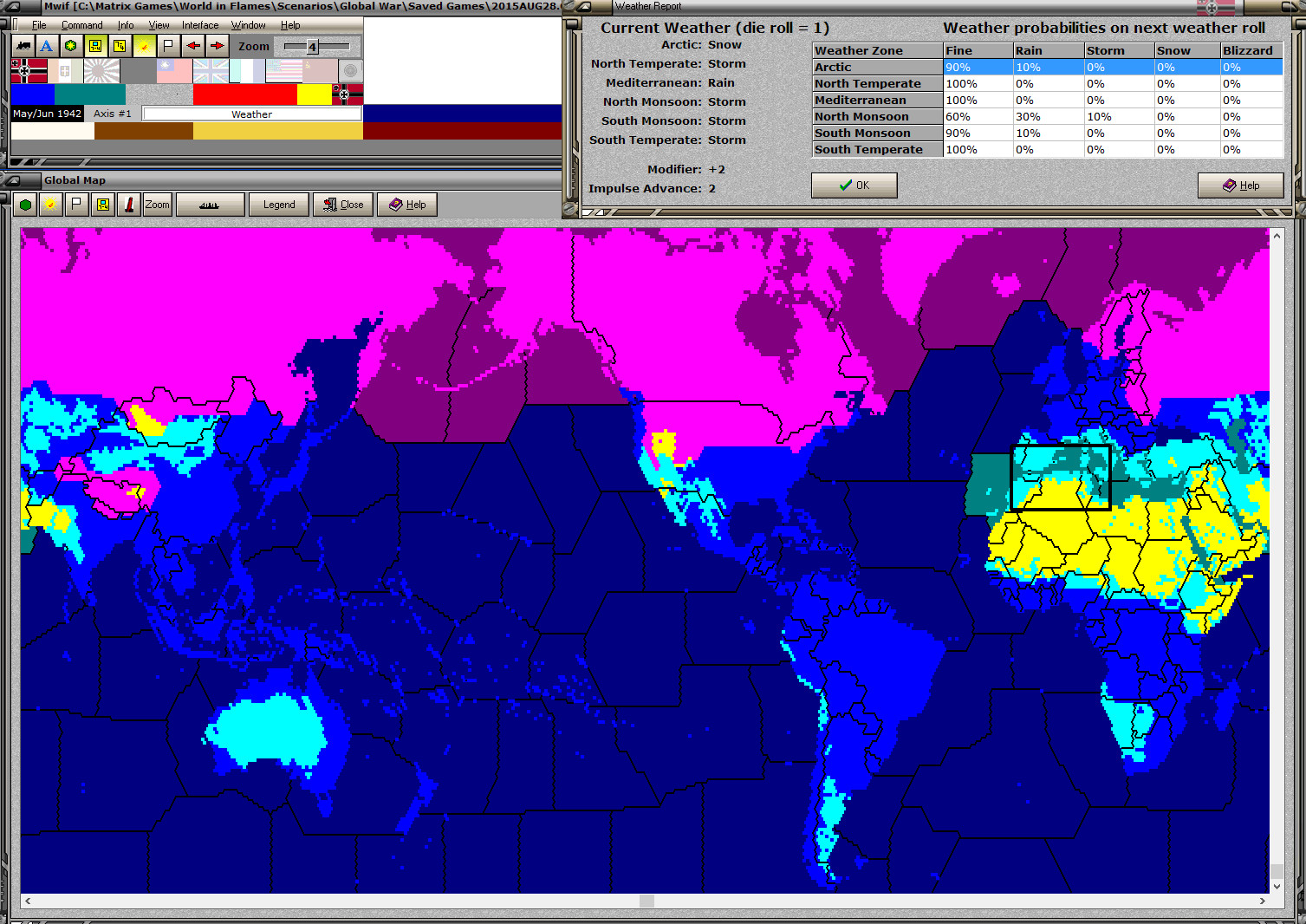Open the Command menu

click(x=81, y=25)
